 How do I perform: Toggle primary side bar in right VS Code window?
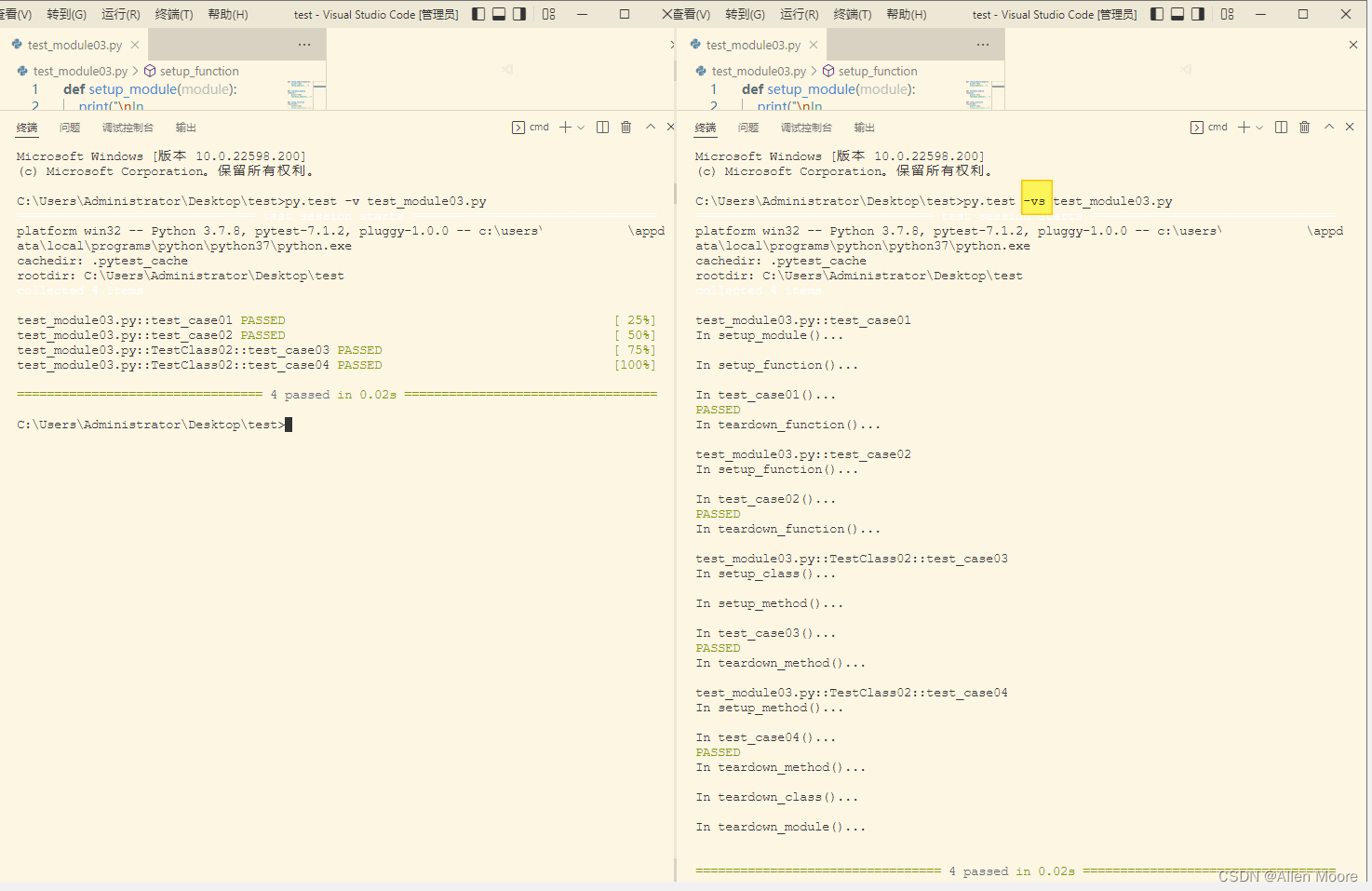1157,14
